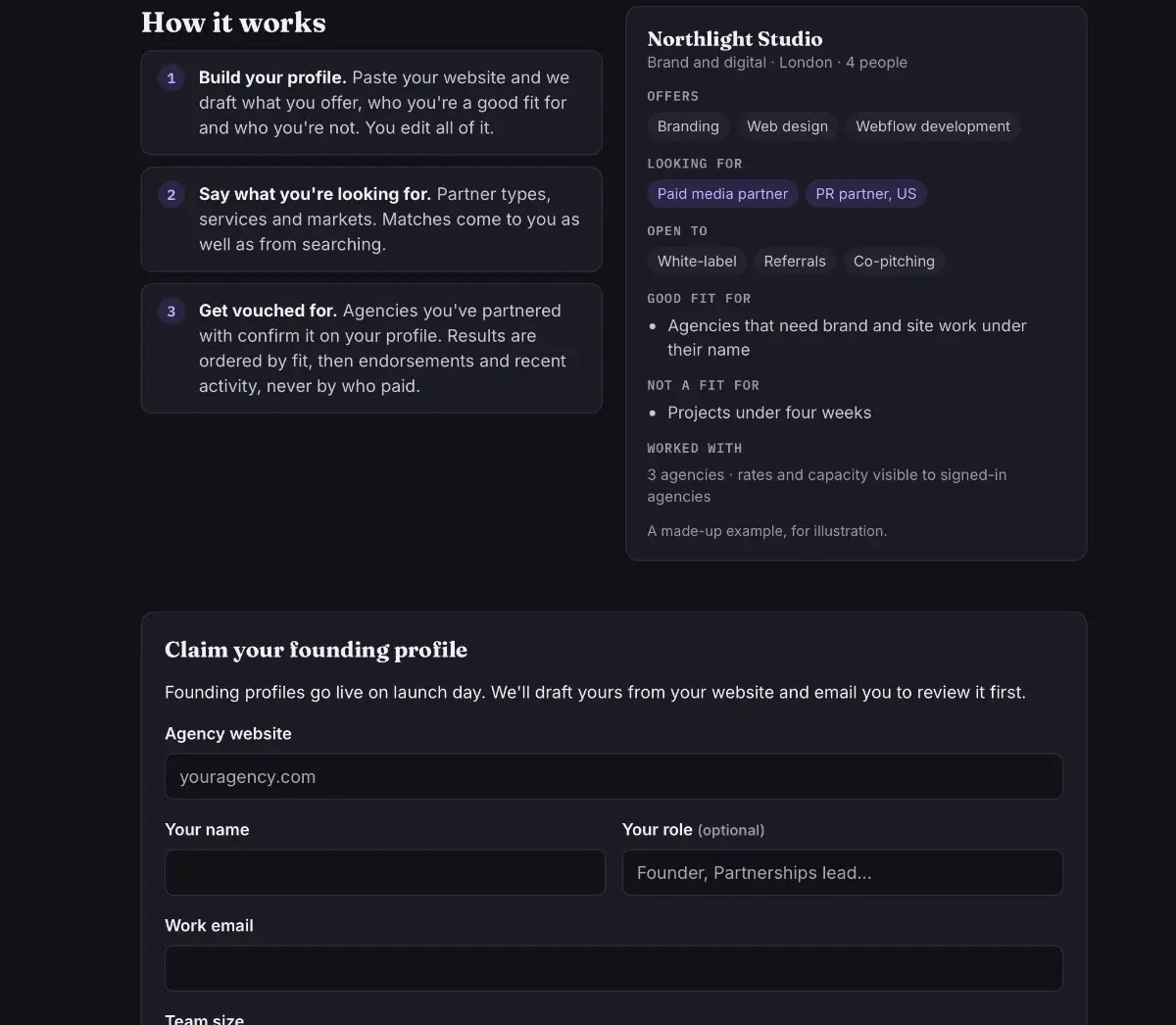Click the PR partner, US tag
The image size is (1176, 1025).
(x=865, y=194)
